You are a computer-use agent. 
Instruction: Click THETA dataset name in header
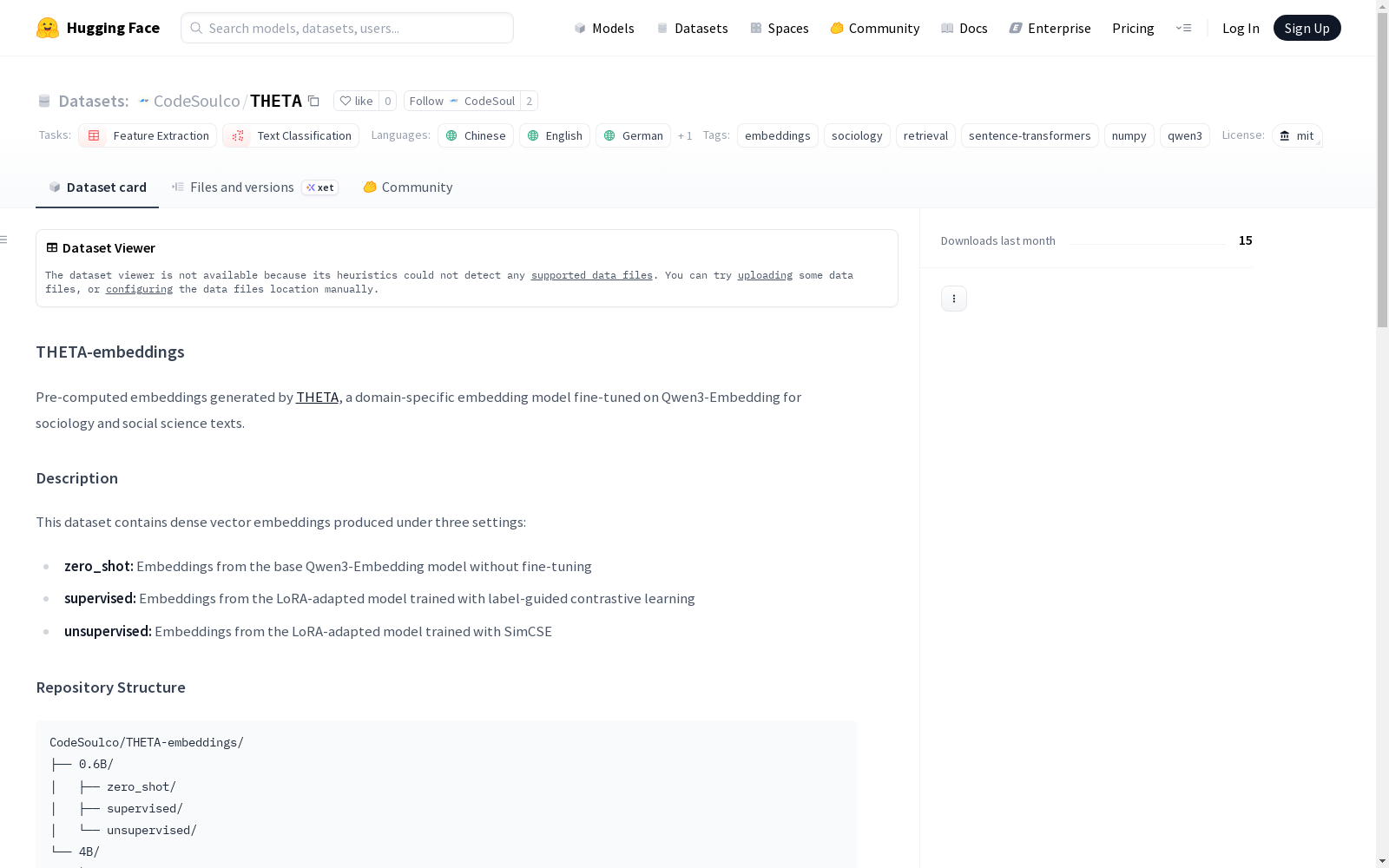[x=276, y=101]
